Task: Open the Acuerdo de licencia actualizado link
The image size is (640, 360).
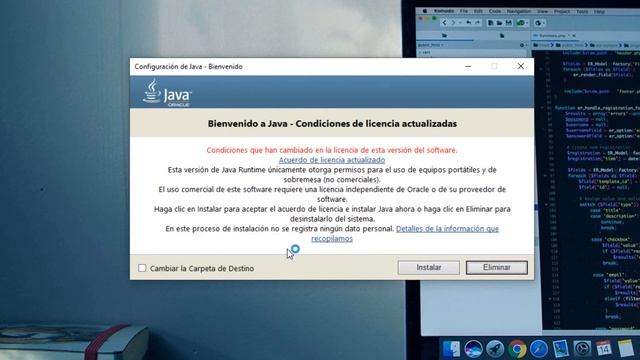Action: coord(332,160)
